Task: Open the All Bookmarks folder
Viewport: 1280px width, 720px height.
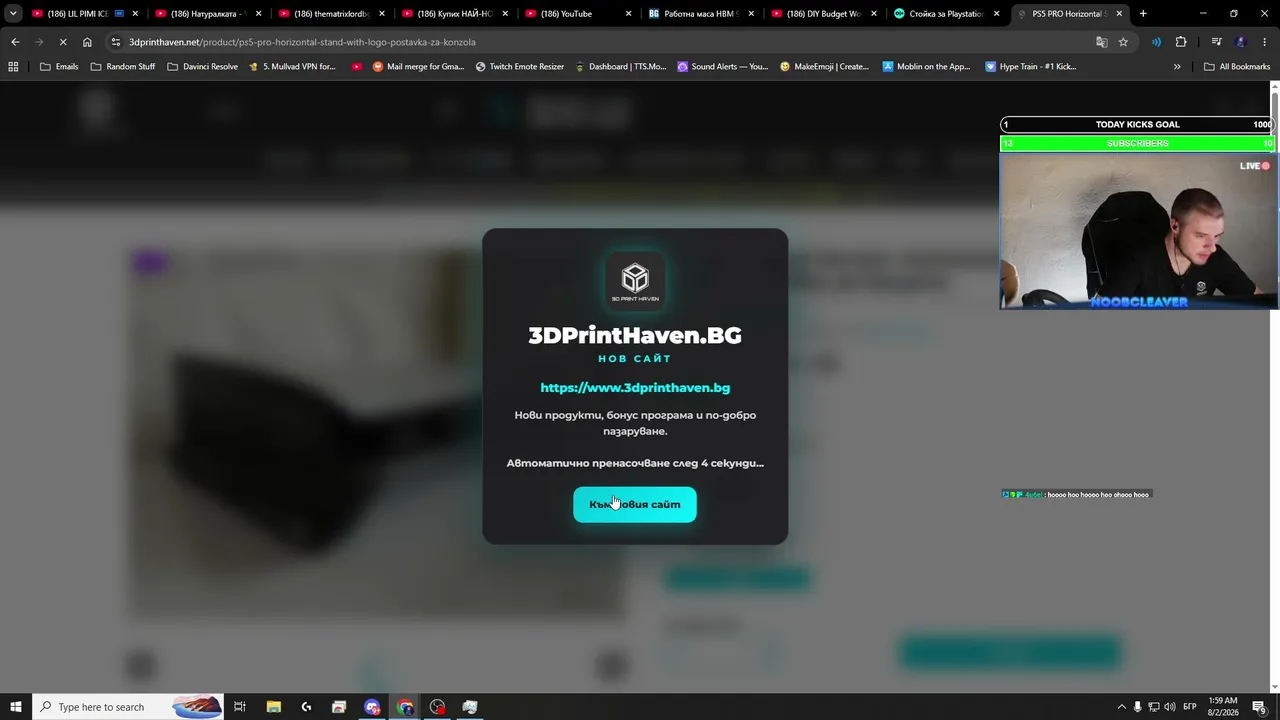Action: [x=1237, y=67]
